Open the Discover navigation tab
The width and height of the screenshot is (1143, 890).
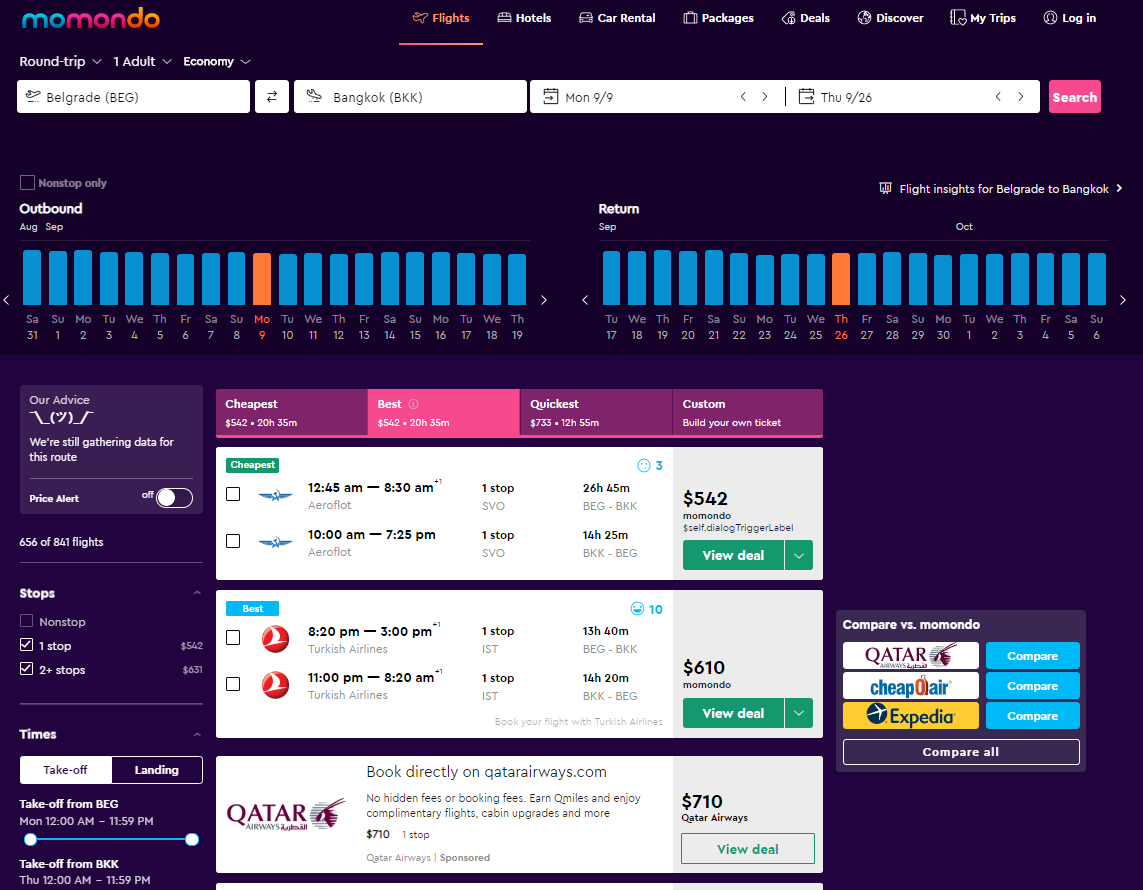pos(890,18)
